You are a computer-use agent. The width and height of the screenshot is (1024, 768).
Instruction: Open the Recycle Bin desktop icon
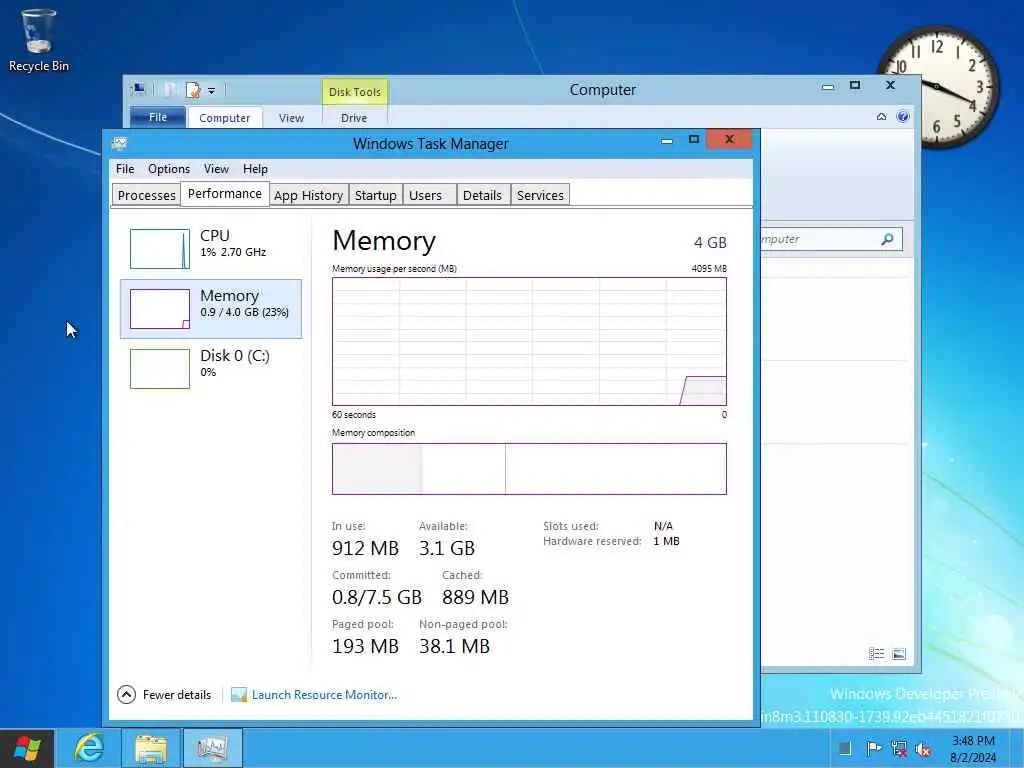point(39,40)
